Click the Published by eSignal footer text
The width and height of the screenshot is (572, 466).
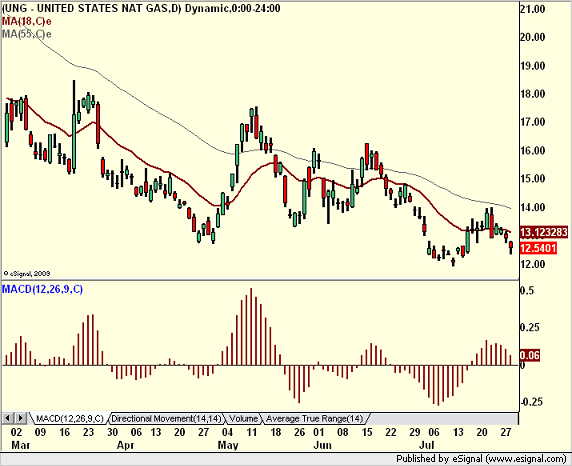[x=481, y=459]
